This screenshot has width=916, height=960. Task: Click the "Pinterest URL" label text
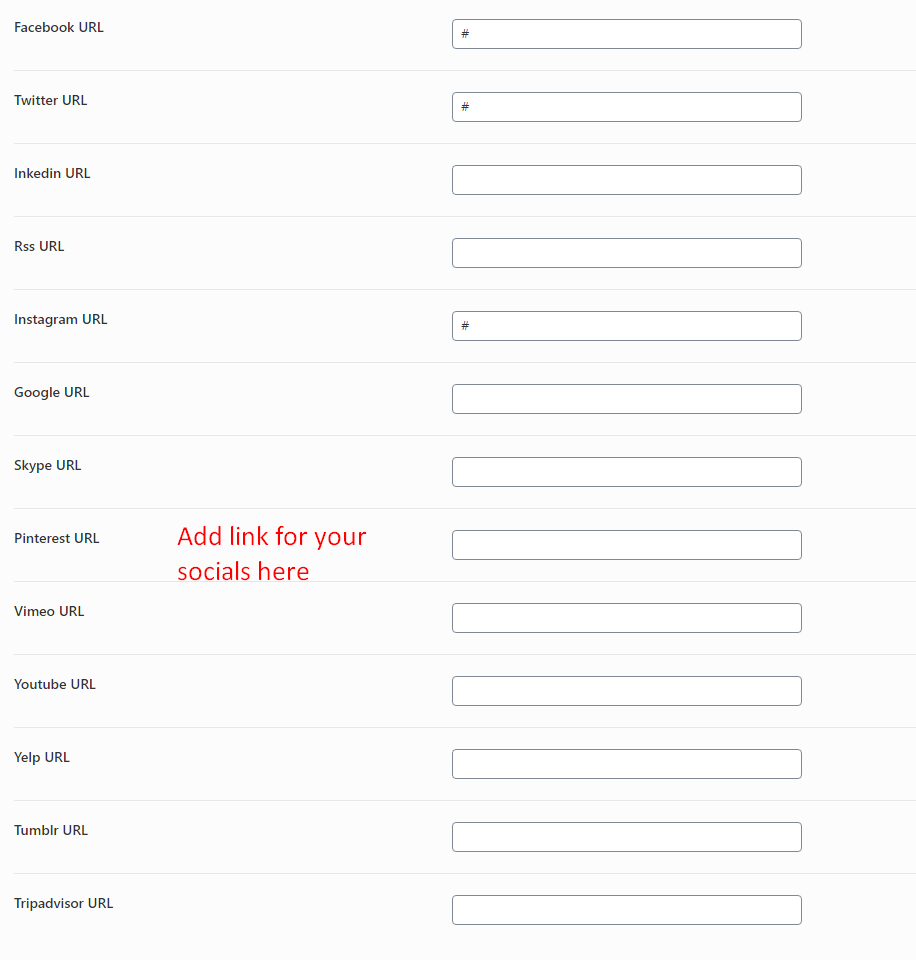[57, 538]
